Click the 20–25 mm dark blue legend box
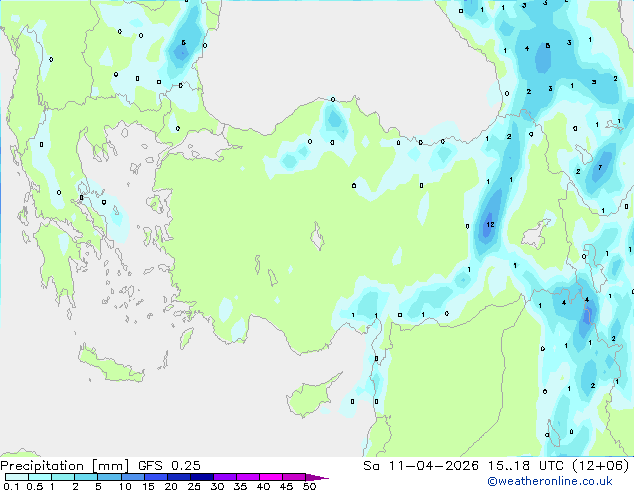This screenshot has width=634, height=490. 179,477
